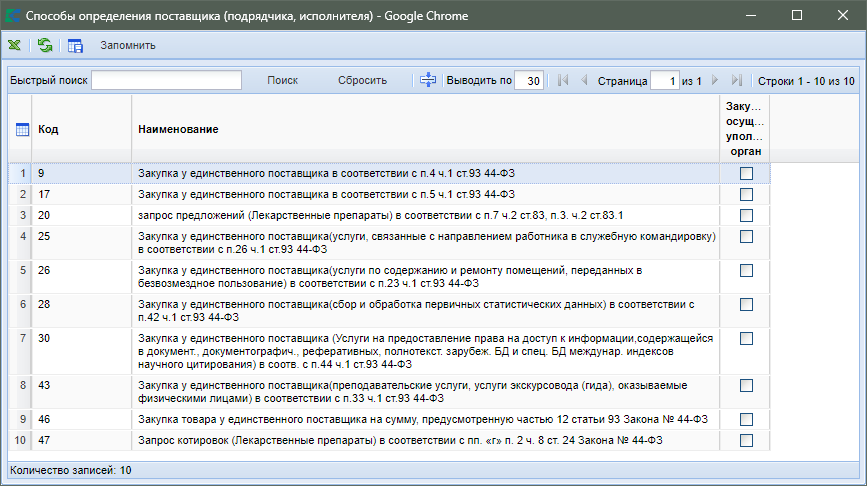Go to the first page arrow
The image size is (867, 486).
tap(562, 80)
